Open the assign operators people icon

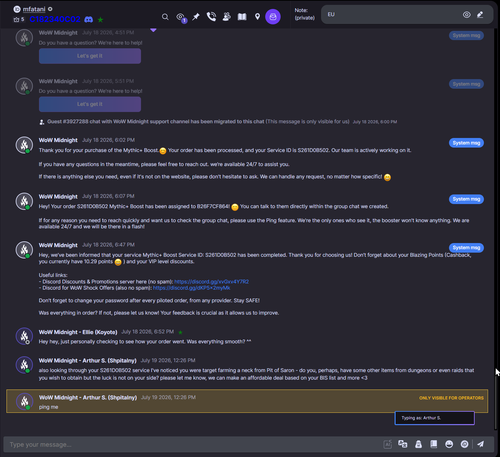pyautogui.click(x=227, y=17)
